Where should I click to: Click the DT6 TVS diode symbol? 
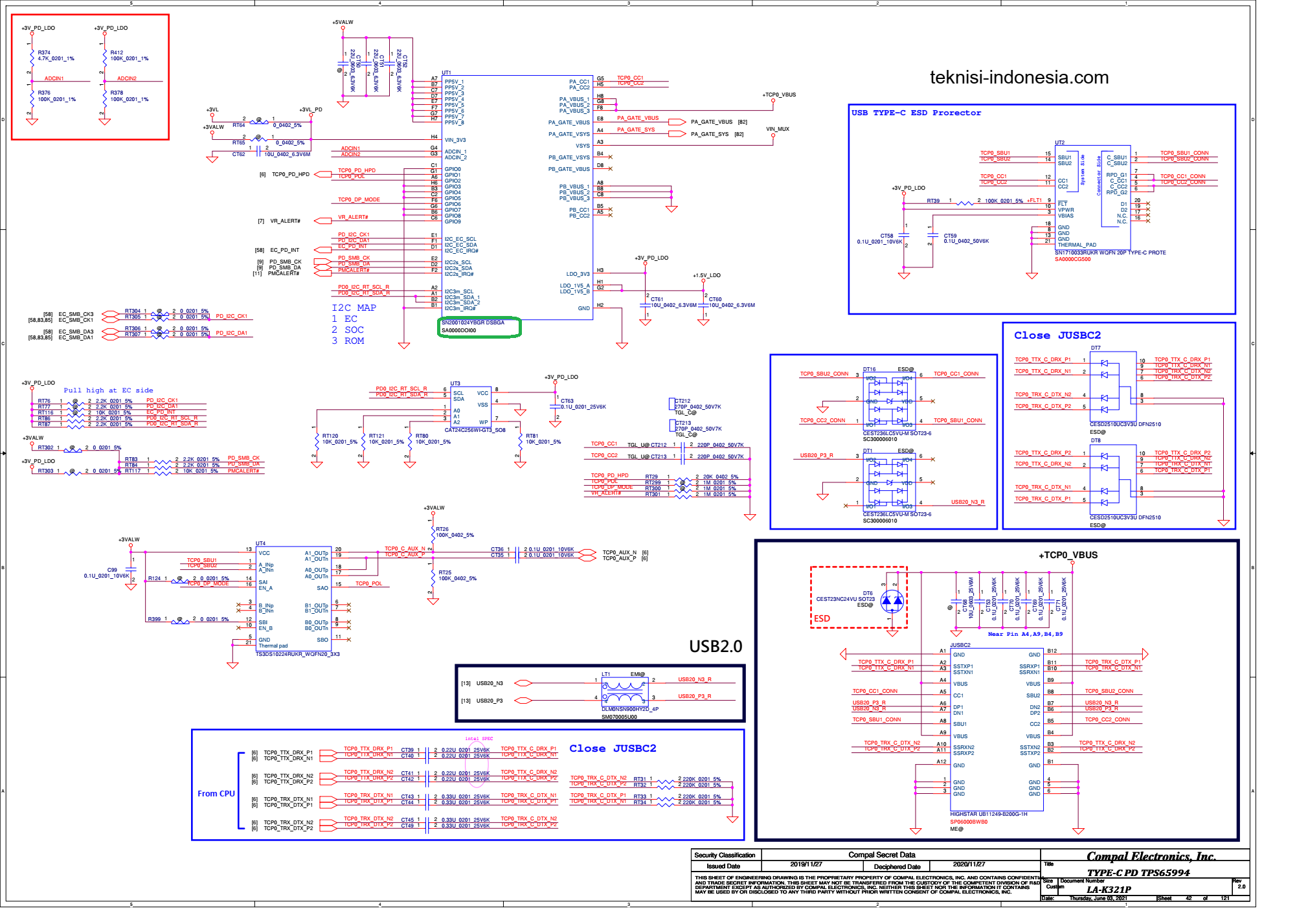click(x=892, y=602)
